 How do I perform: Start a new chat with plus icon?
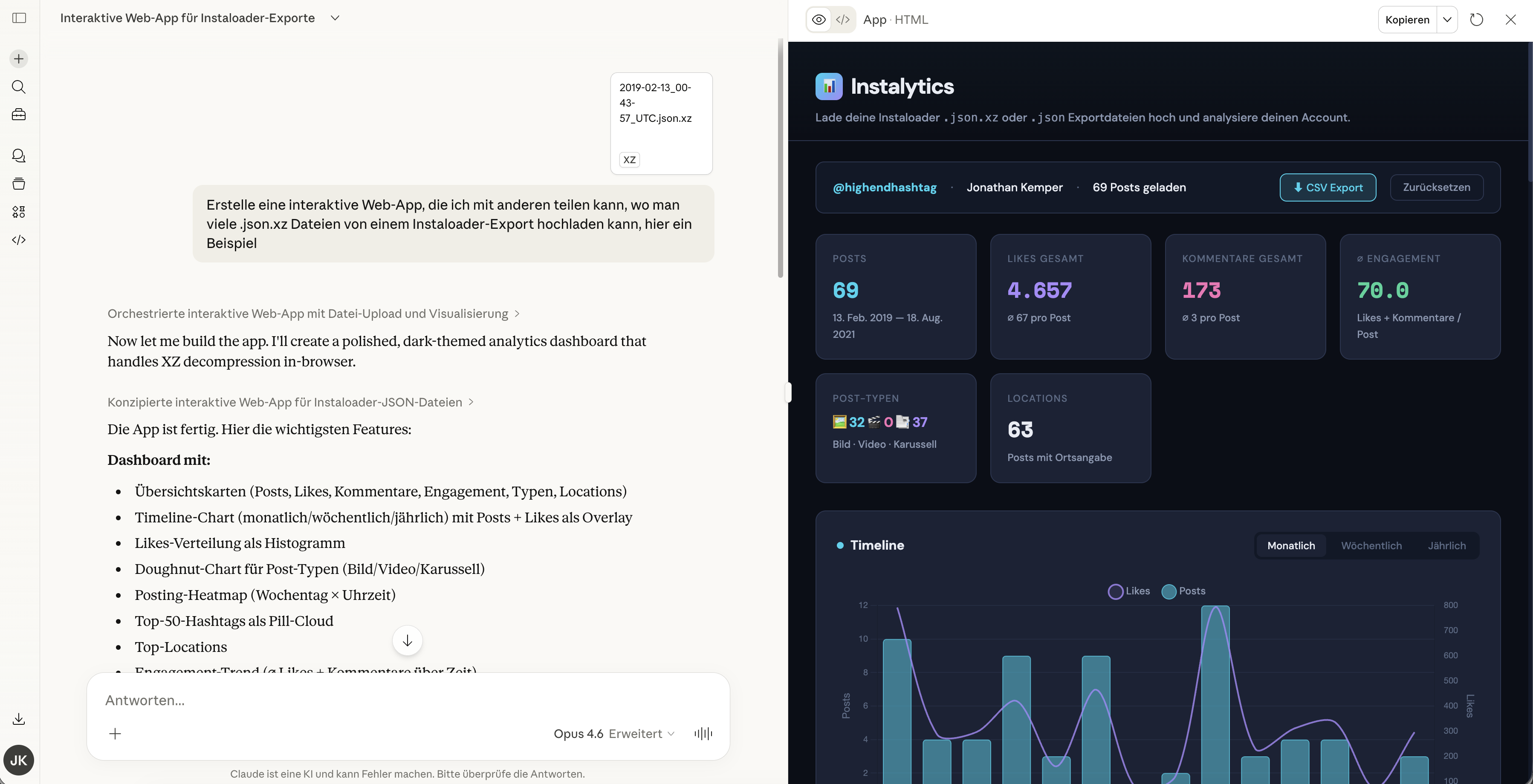coord(19,59)
